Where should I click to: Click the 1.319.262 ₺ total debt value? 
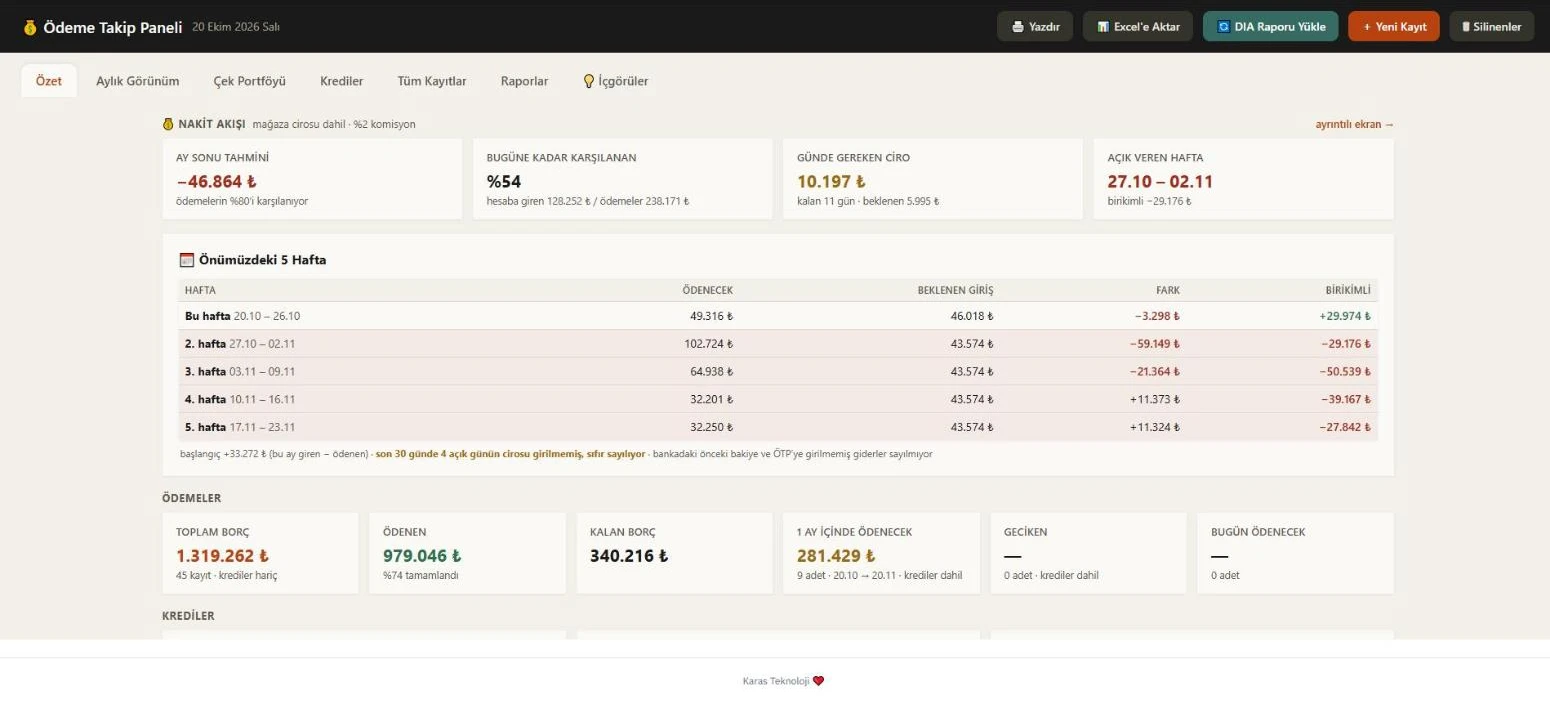coord(222,556)
